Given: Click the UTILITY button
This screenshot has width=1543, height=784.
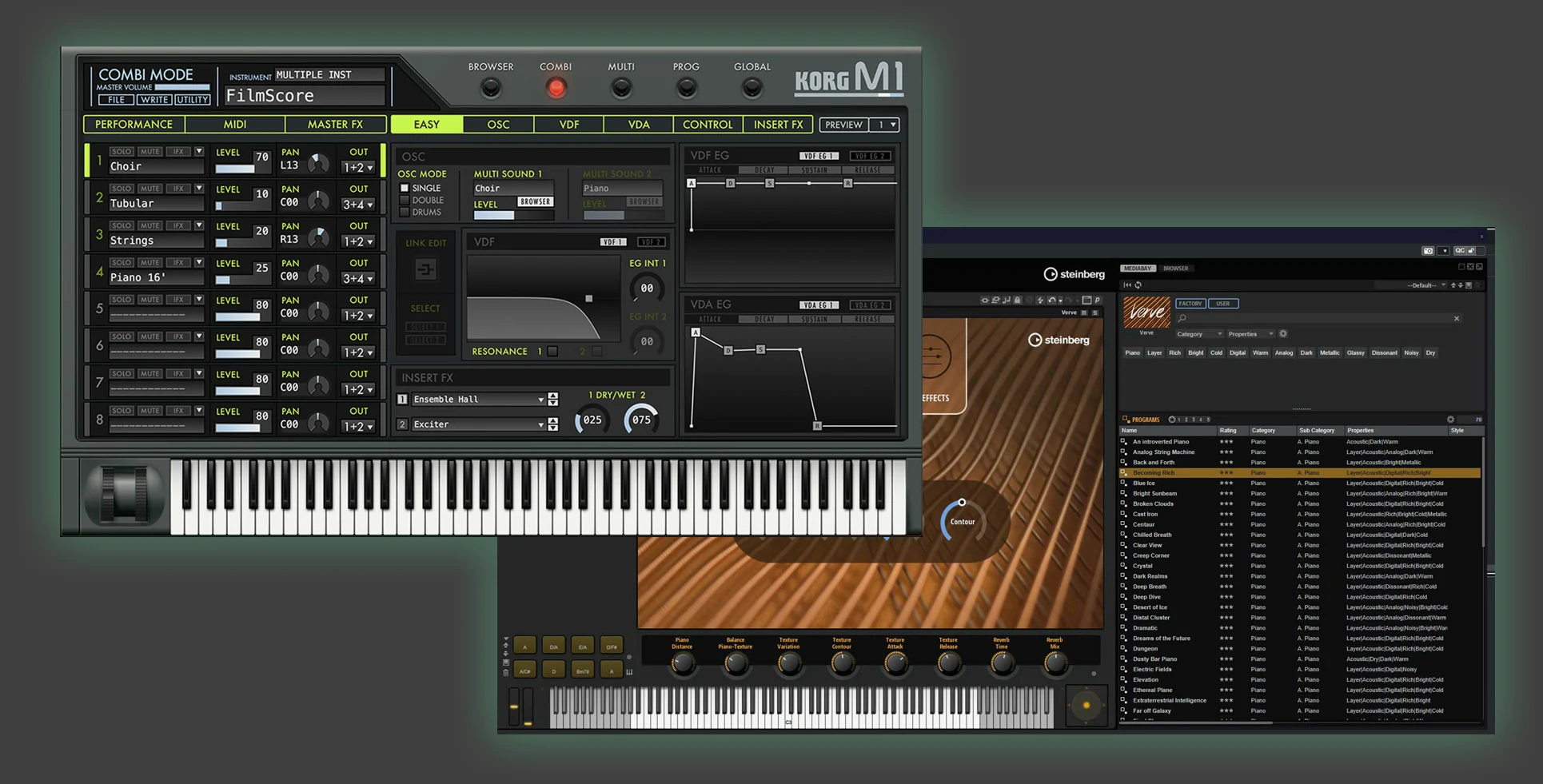Looking at the screenshot, I should pos(193,100).
